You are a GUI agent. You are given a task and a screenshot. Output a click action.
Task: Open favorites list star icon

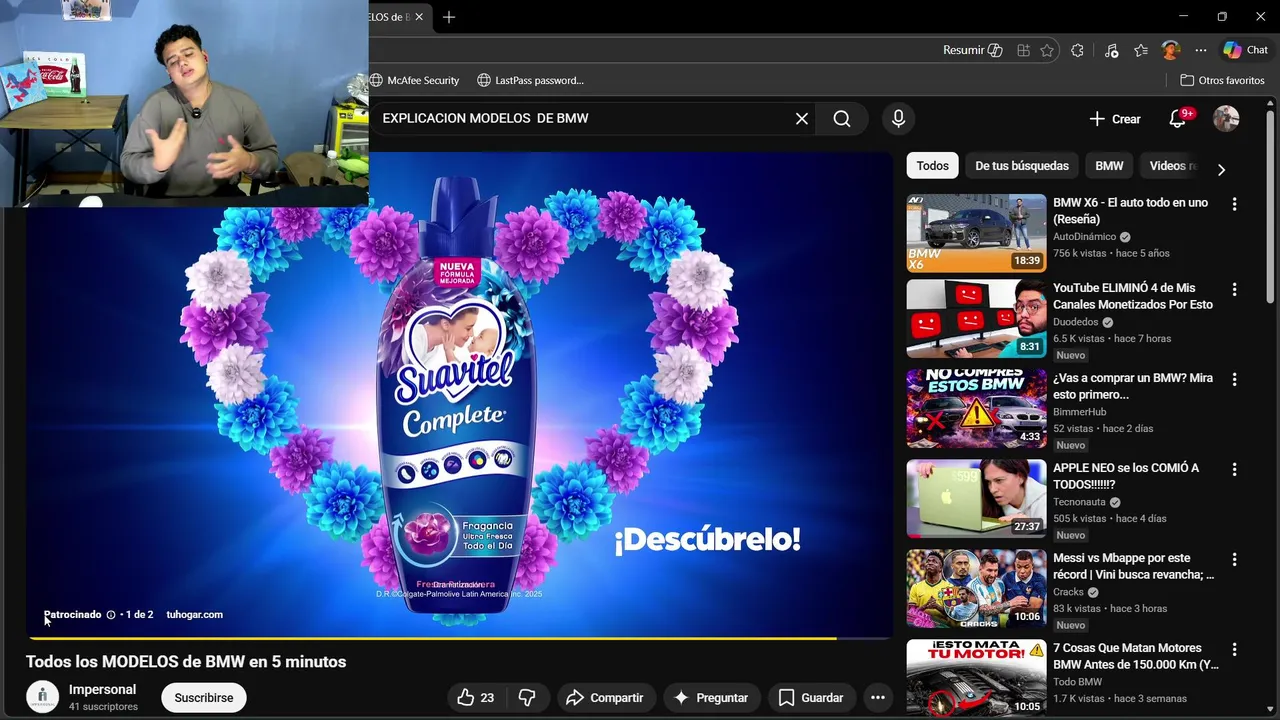click(1141, 50)
